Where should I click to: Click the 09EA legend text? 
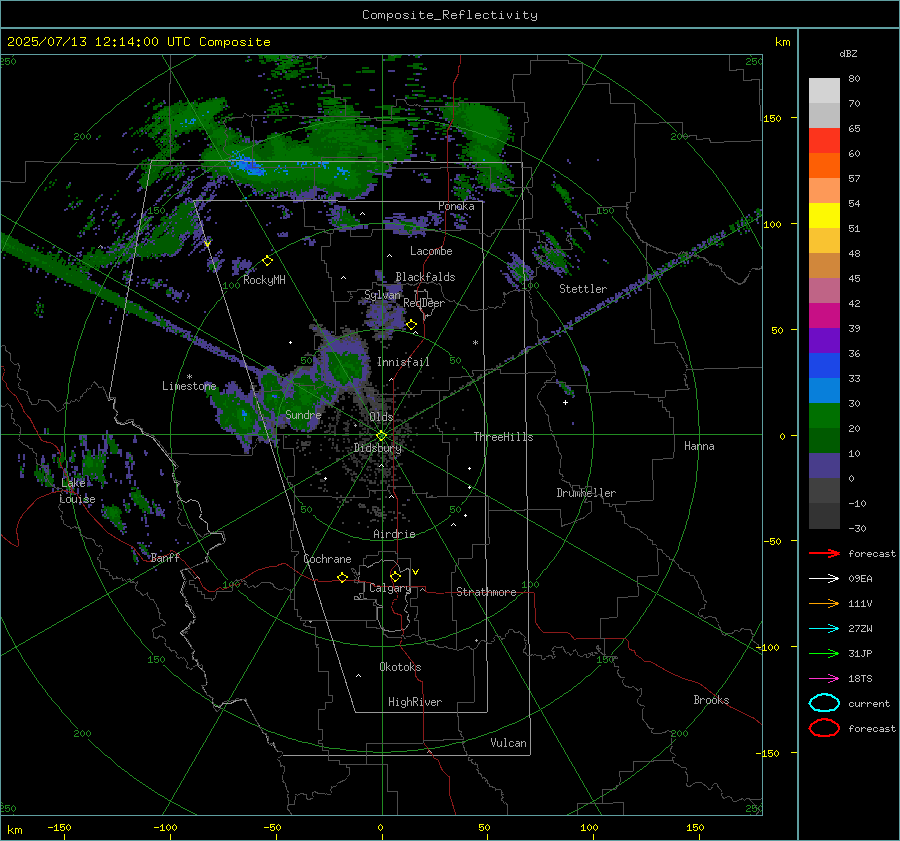coord(860,579)
